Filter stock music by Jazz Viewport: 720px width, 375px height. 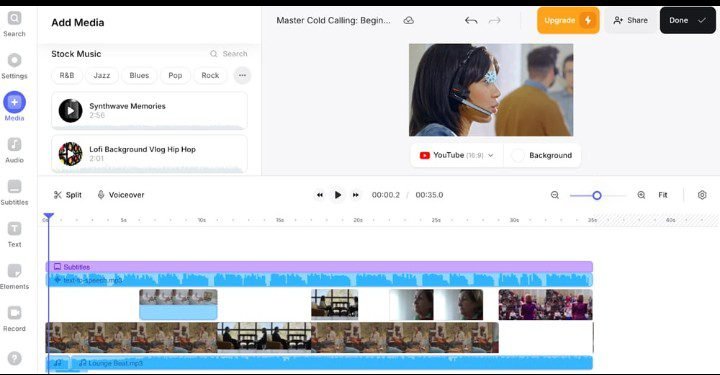(101, 75)
